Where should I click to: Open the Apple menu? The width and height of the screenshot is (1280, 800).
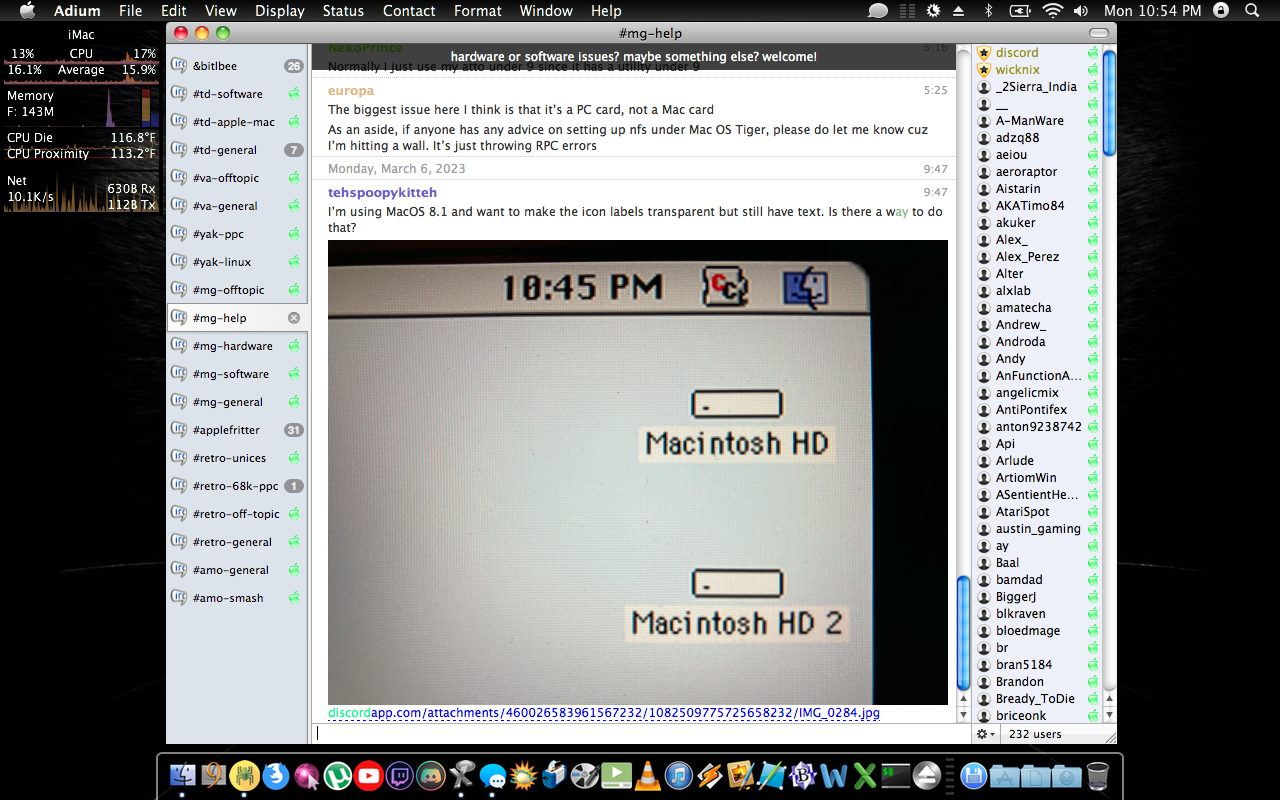click(x=27, y=11)
